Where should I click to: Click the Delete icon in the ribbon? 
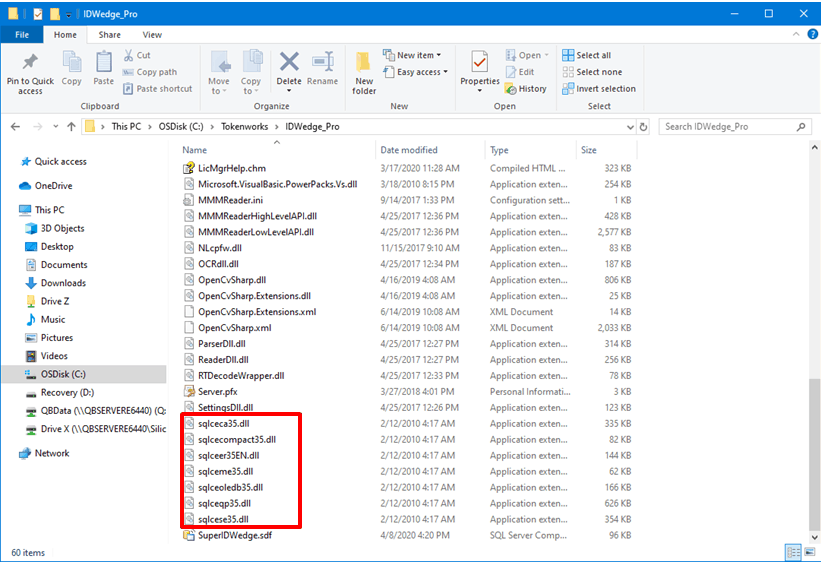(x=289, y=62)
